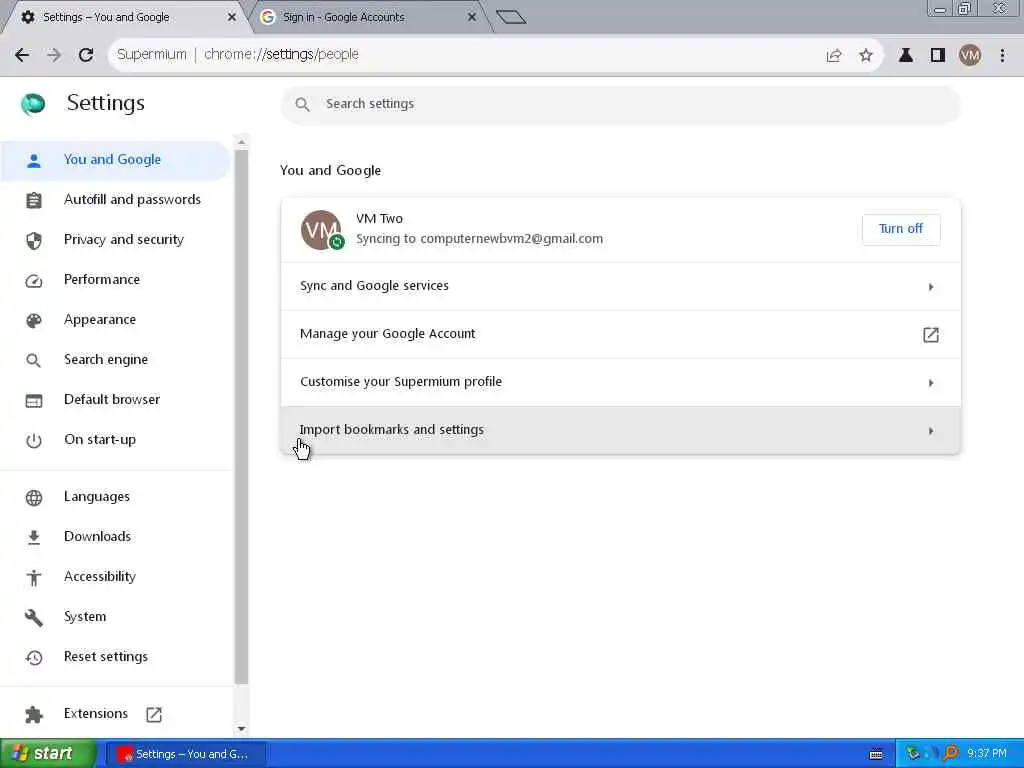Click the Performance gauge icon
Viewport: 1024px width, 768px height.
pyautogui.click(x=33, y=281)
